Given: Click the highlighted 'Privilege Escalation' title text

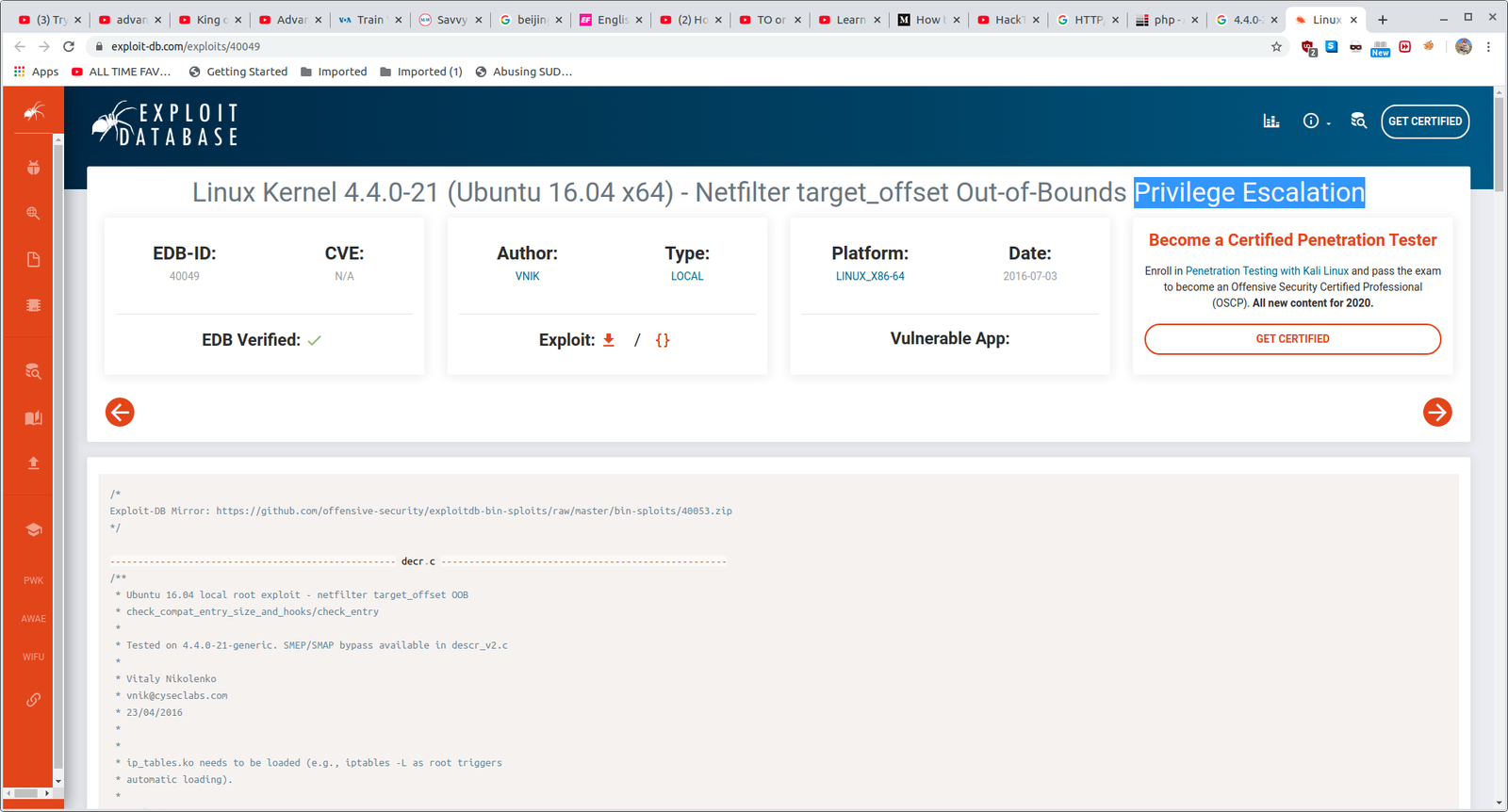Looking at the screenshot, I should (1249, 192).
